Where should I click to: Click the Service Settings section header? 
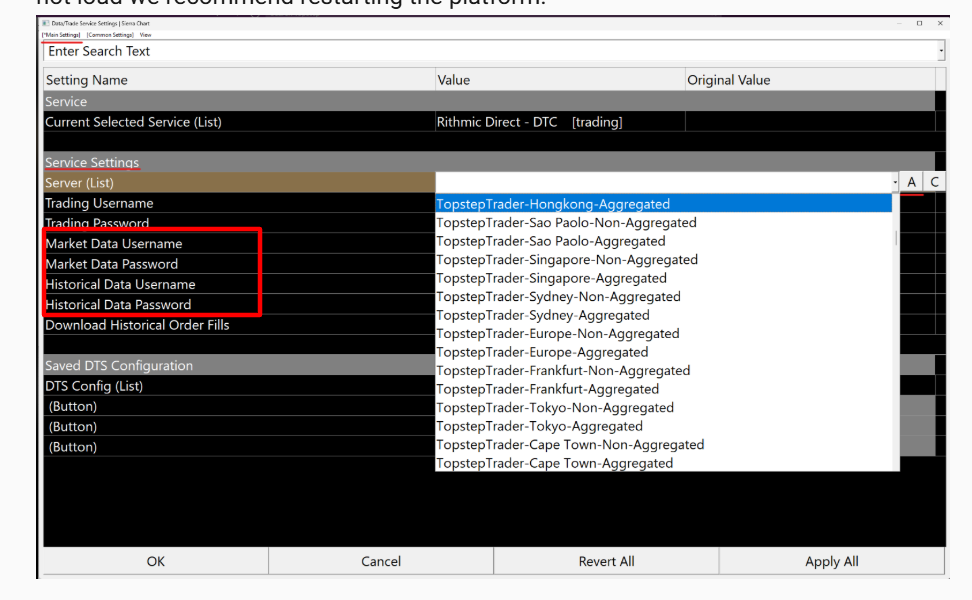(489, 162)
